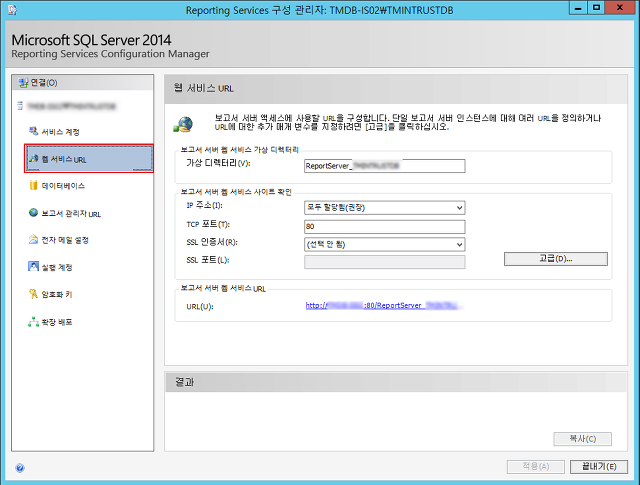Click the 가상 디렉터리(V): label
This screenshot has height=485, width=640.
[x=218, y=163]
